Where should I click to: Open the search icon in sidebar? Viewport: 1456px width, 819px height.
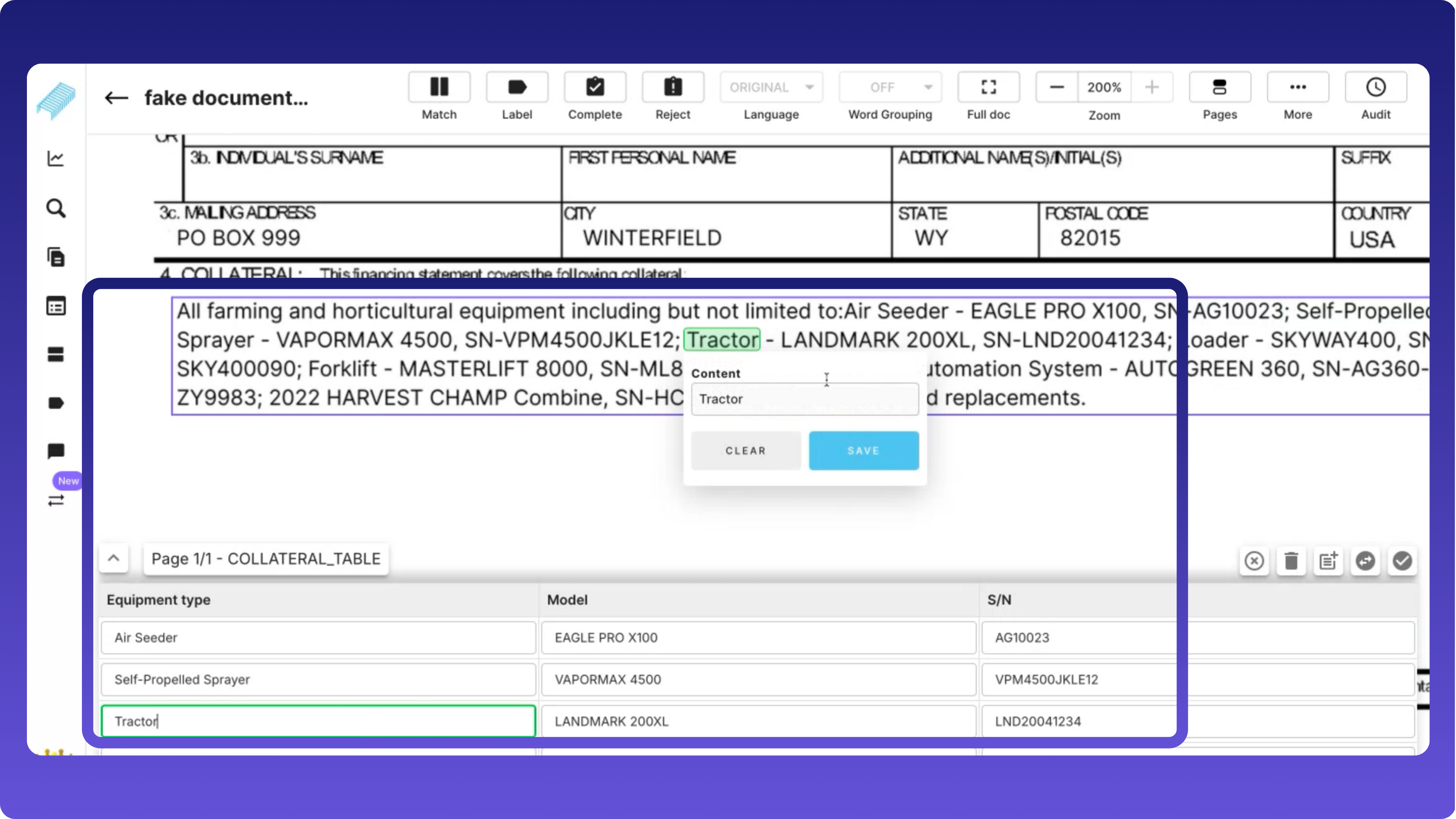(55, 208)
